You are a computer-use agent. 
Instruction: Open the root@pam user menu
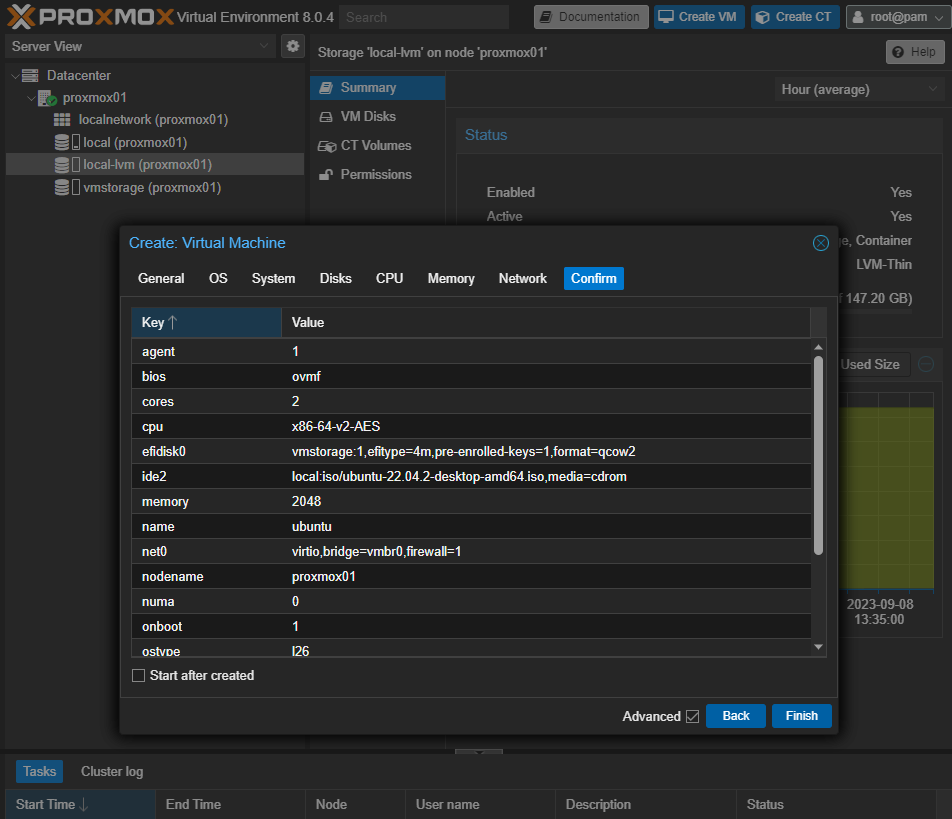click(x=897, y=17)
